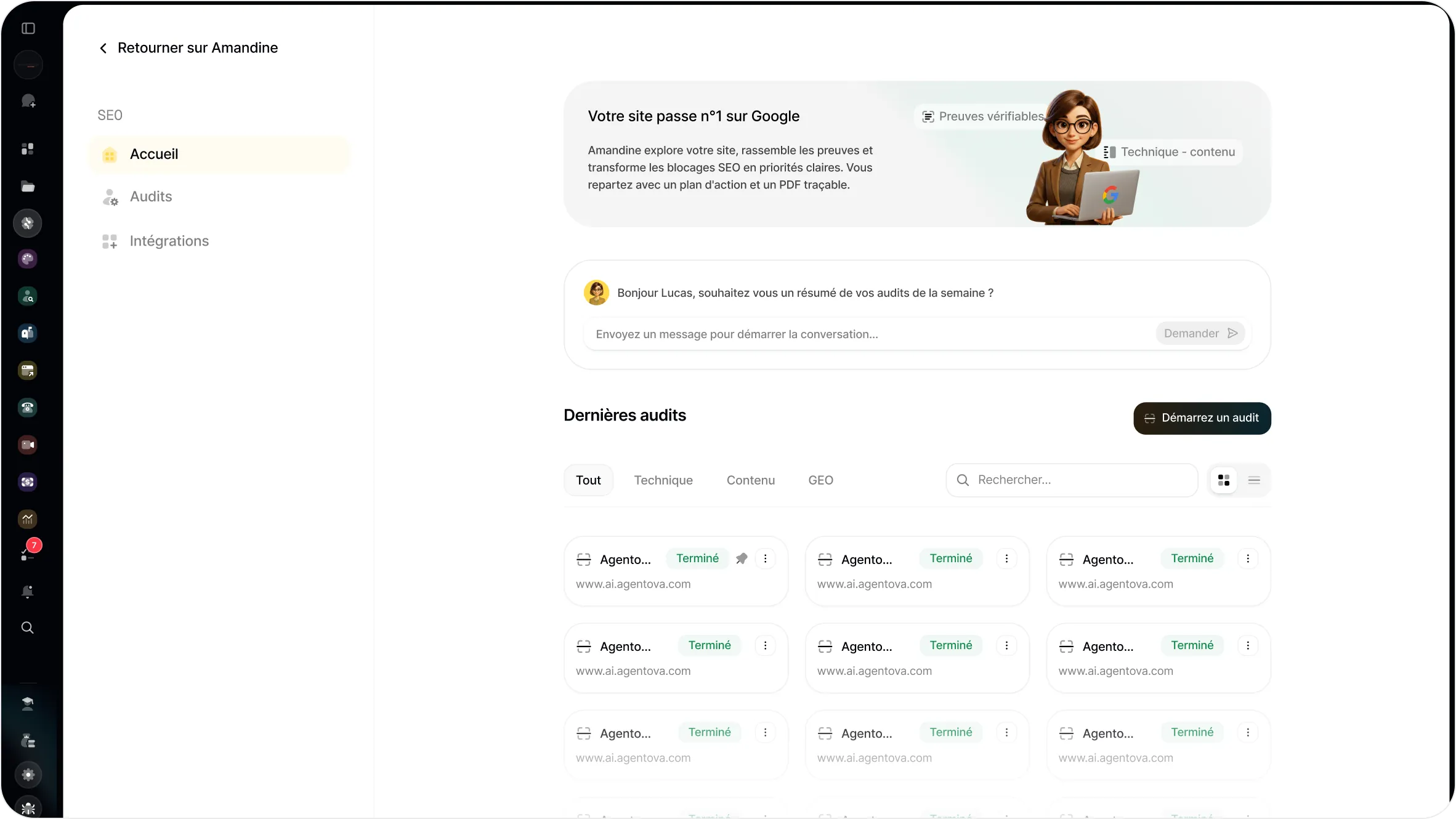Select the GEO filter tab
1456x819 pixels.
tap(820, 480)
